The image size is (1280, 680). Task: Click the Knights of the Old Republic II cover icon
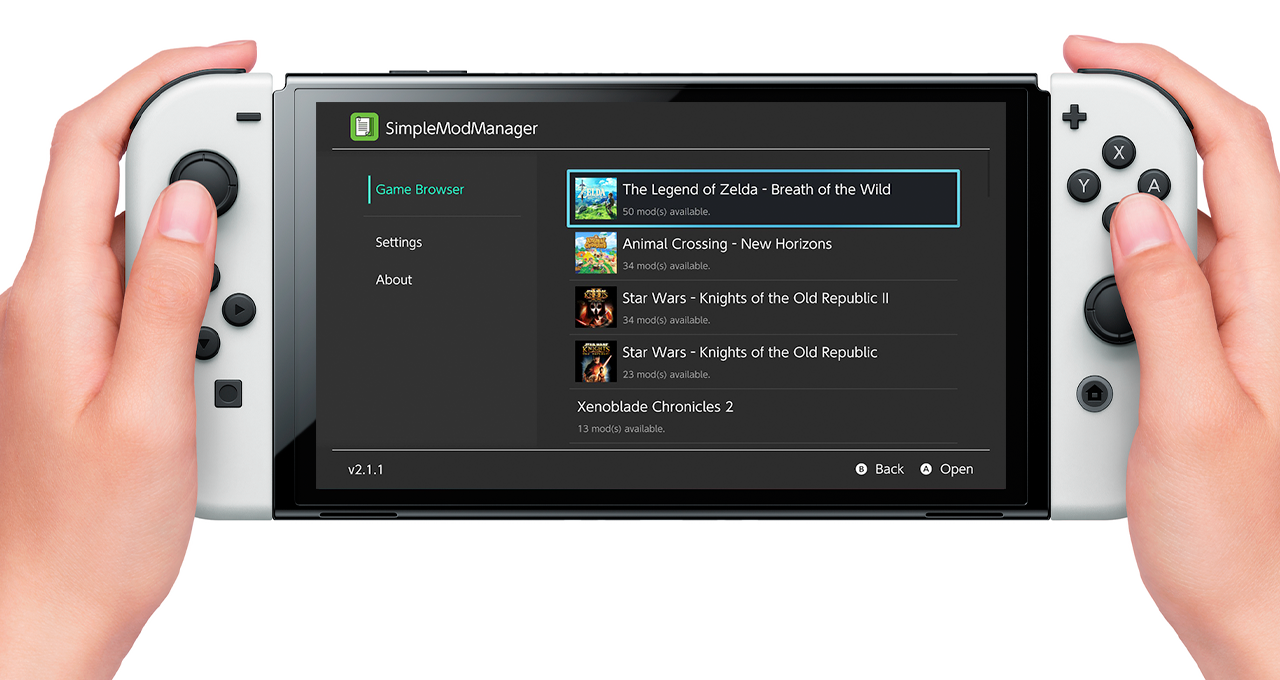(595, 307)
